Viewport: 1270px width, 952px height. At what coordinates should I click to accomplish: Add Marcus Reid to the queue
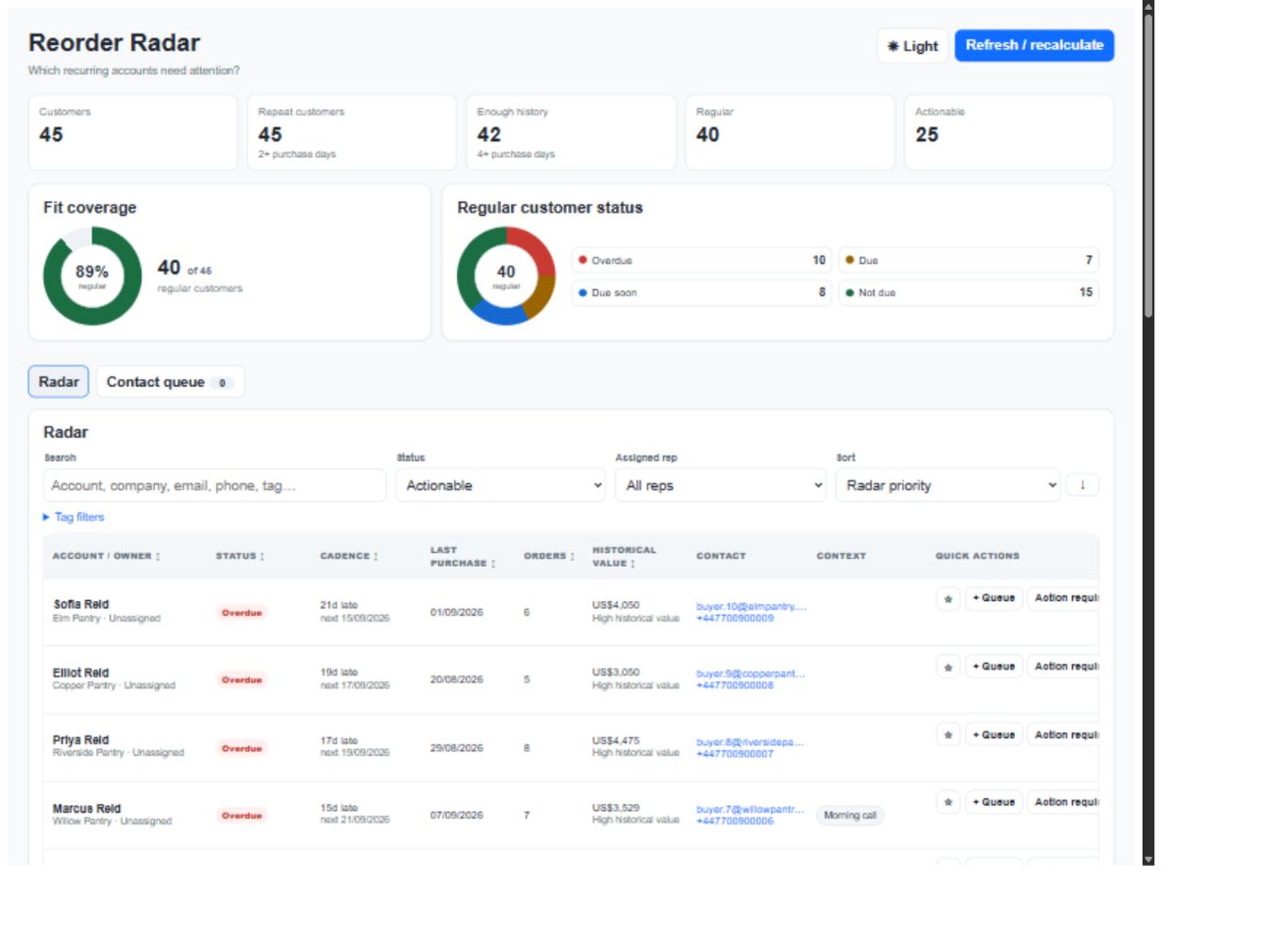click(x=993, y=802)
